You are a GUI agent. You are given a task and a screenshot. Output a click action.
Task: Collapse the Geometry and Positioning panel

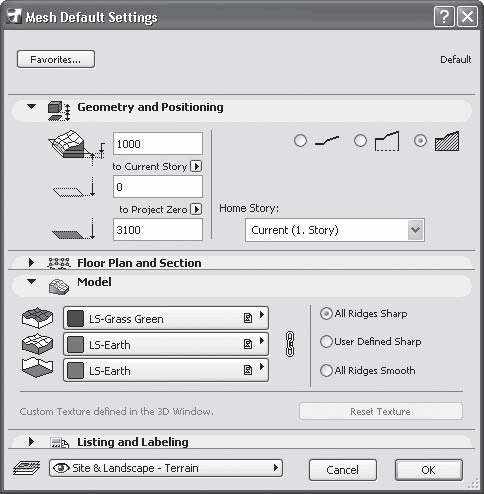(x=31, y=107)
